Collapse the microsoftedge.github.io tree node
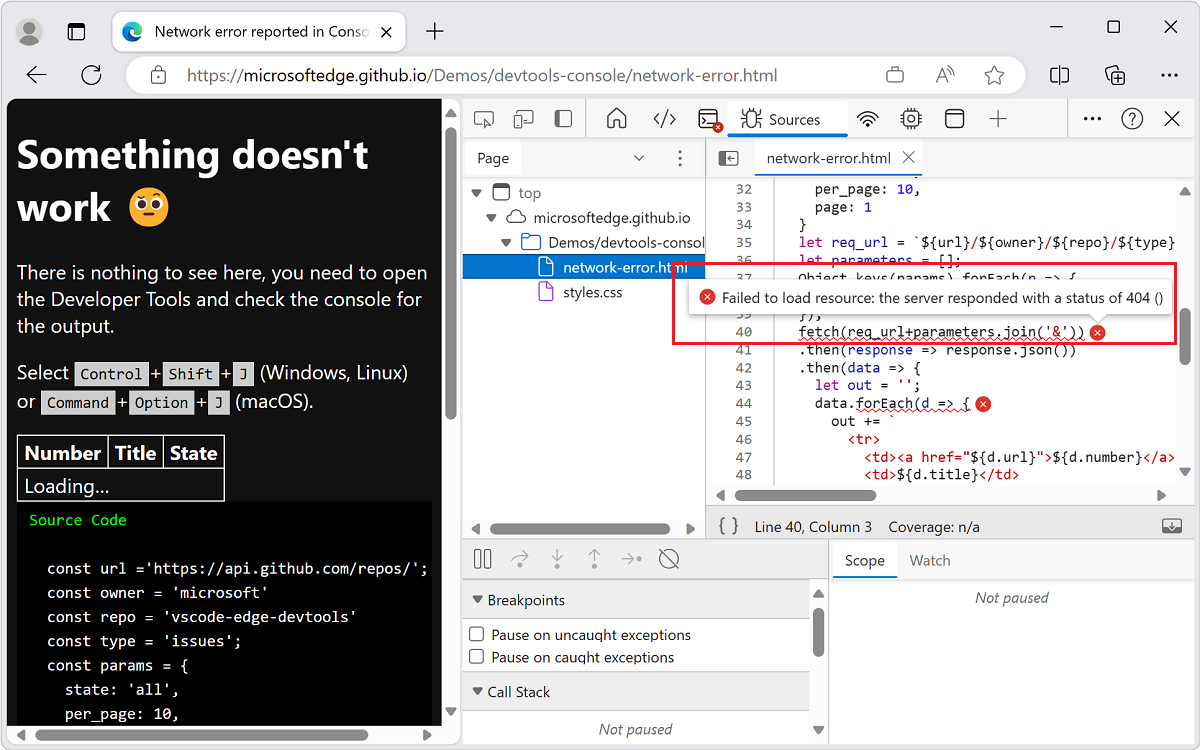This screenshot has width=1200, height=750. 491,217
